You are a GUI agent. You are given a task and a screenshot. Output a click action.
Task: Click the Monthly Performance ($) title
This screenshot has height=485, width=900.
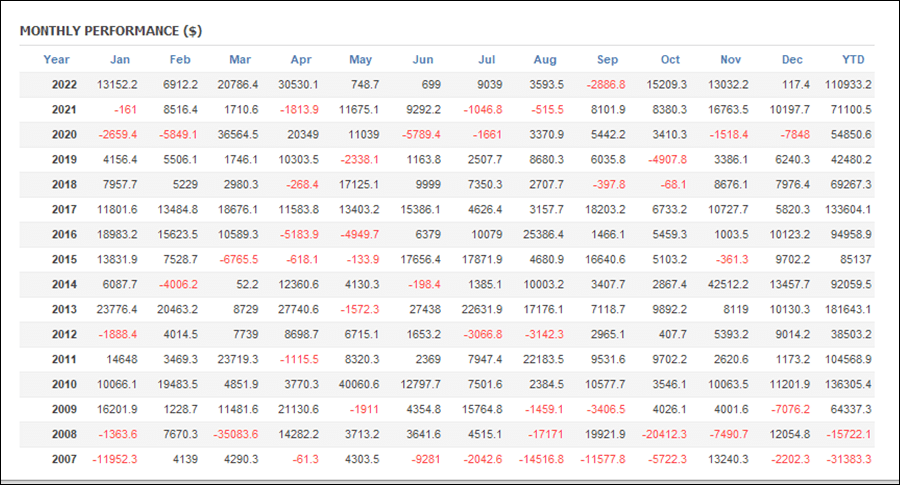click(x=111, y=31)
